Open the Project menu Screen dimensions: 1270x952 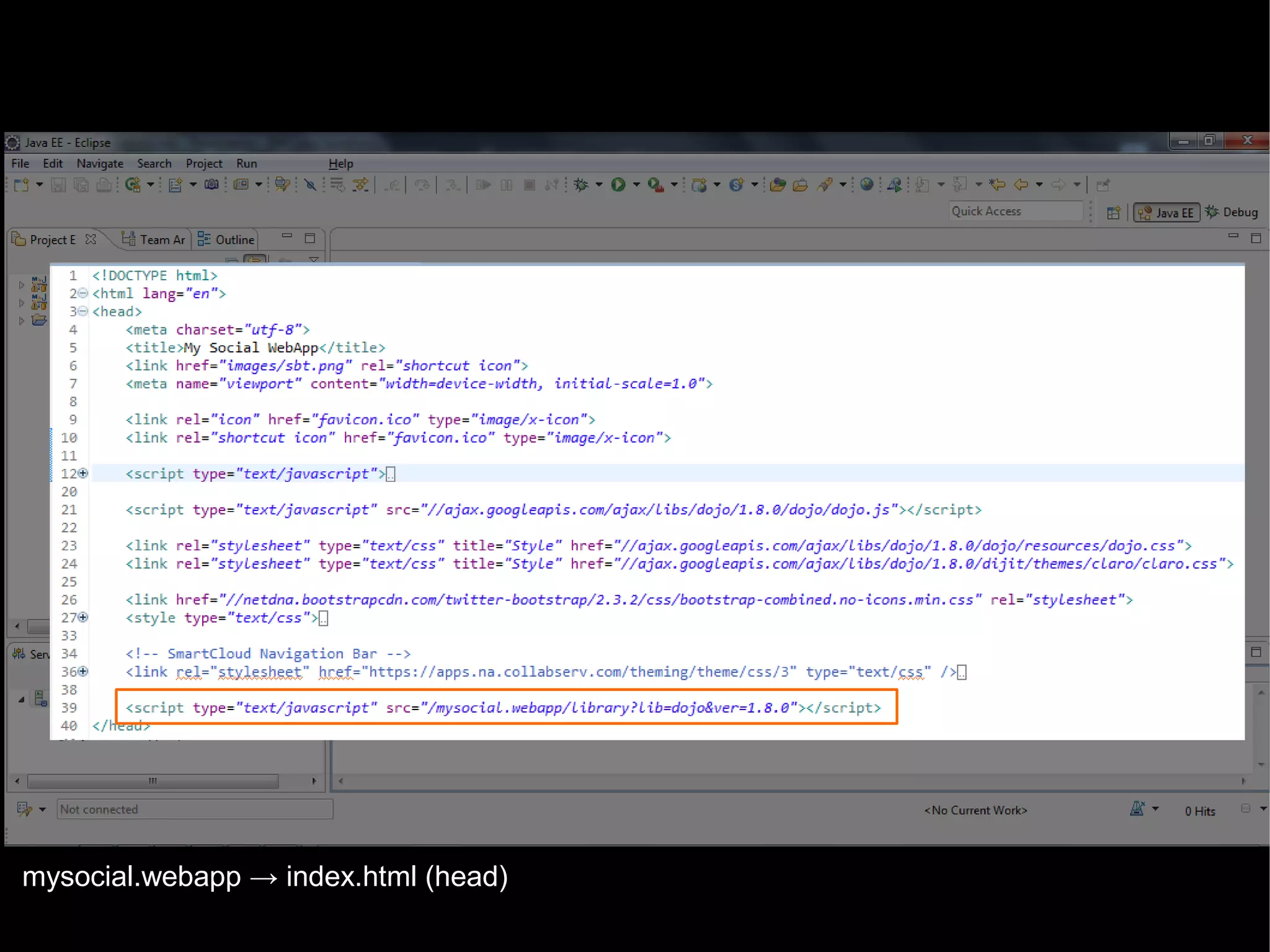pos(204,164)
